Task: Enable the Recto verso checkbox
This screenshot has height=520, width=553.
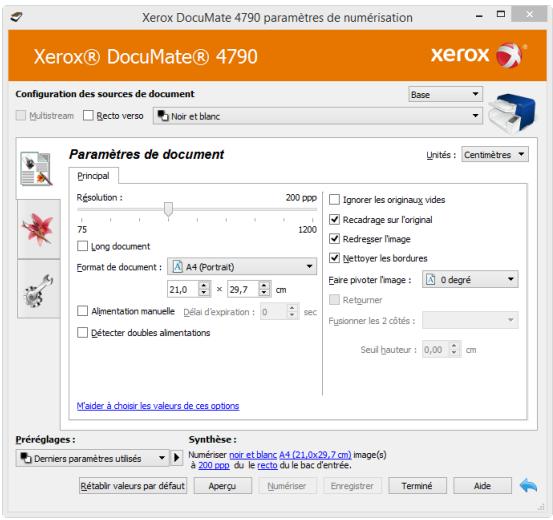Action: point(88,115)
